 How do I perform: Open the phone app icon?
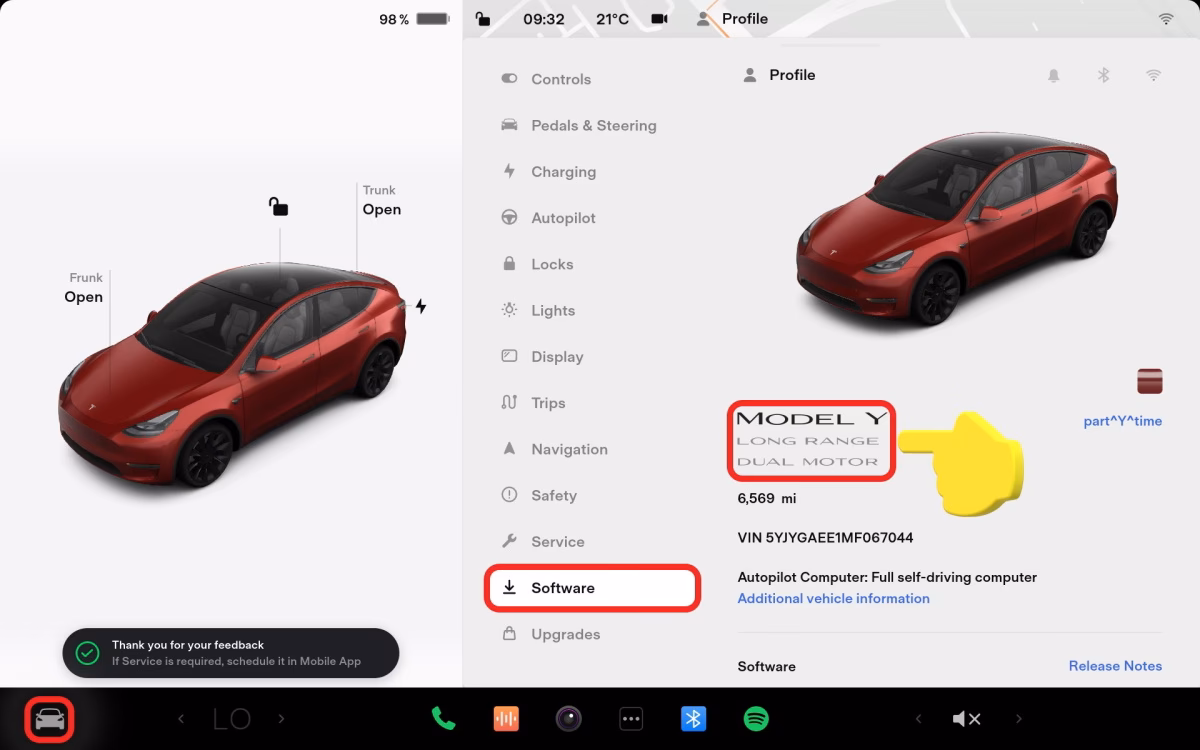point(443,718)
